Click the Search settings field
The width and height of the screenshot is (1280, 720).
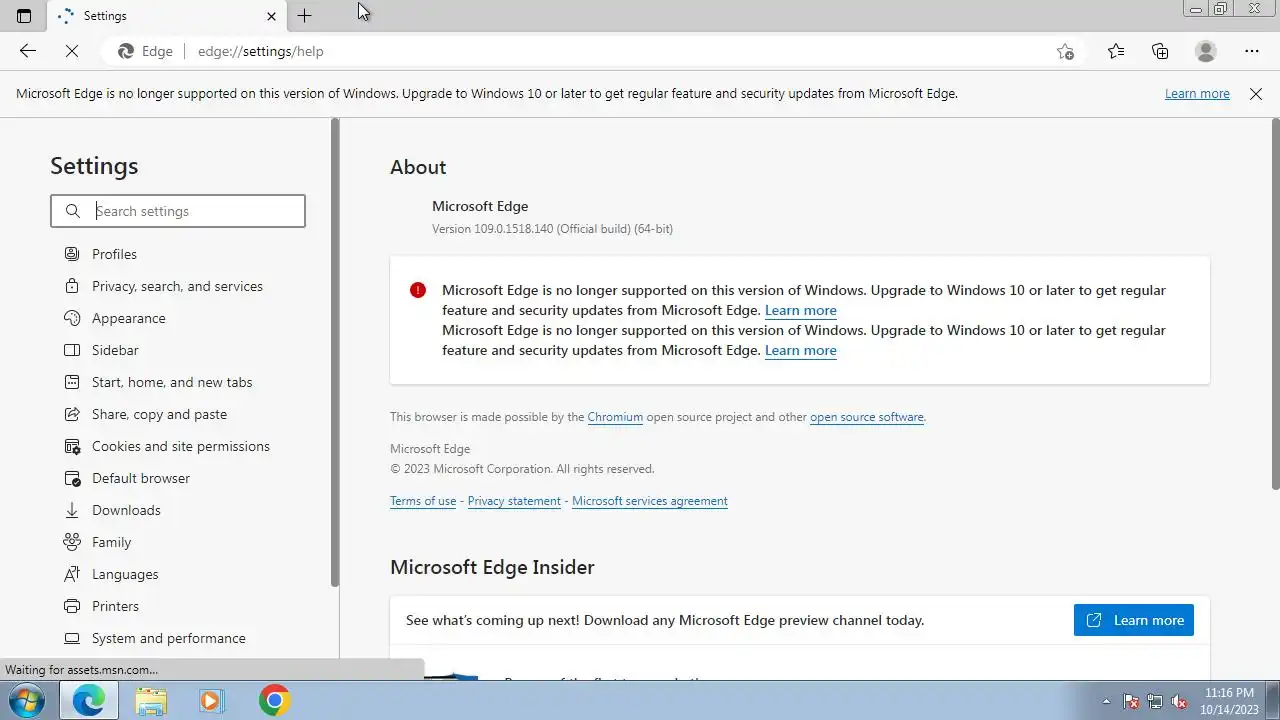pyautogui.click(x=178, y=211)
